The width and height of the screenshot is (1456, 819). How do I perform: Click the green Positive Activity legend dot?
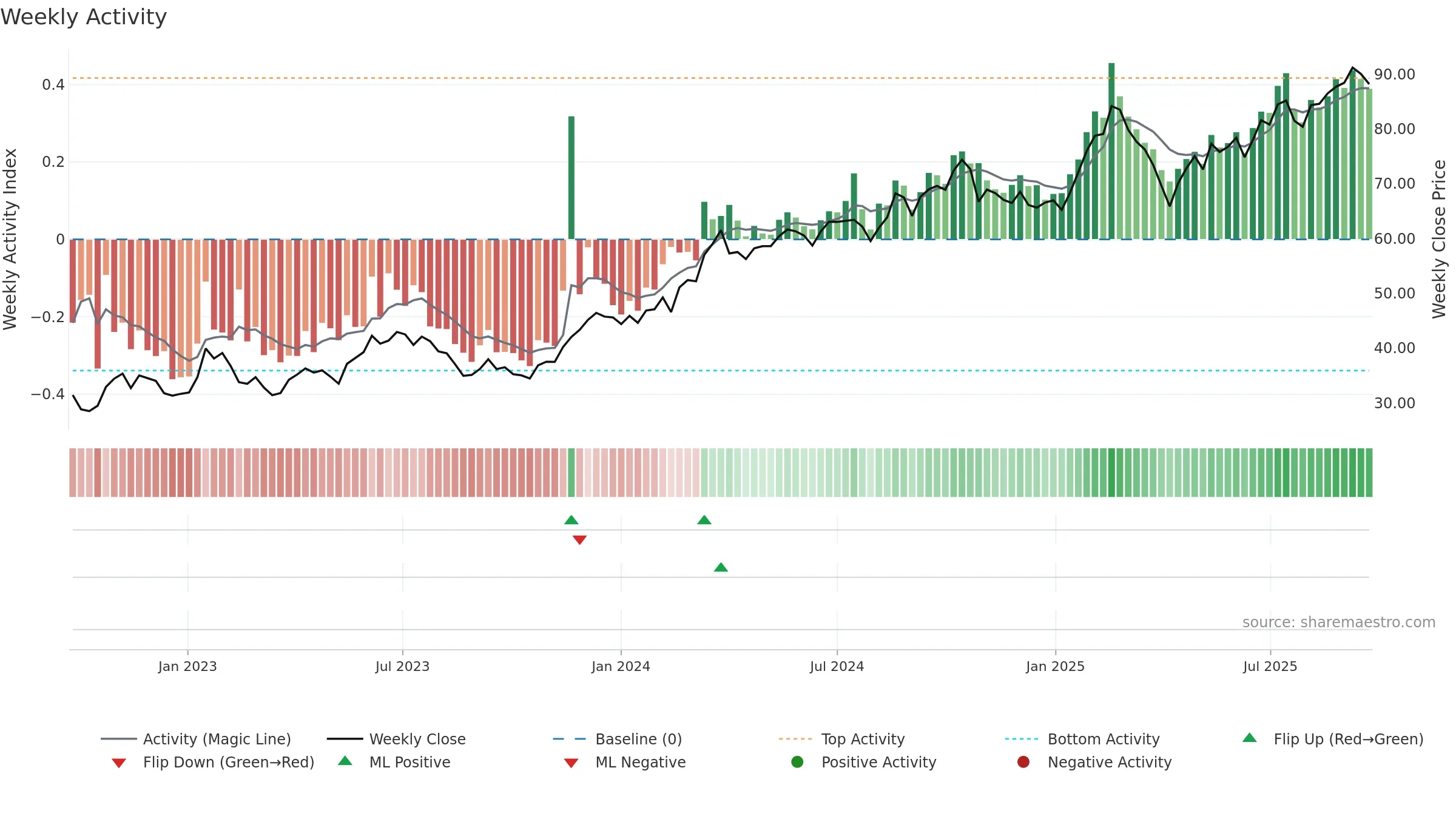pyautogui.click(x=797, y=762)
